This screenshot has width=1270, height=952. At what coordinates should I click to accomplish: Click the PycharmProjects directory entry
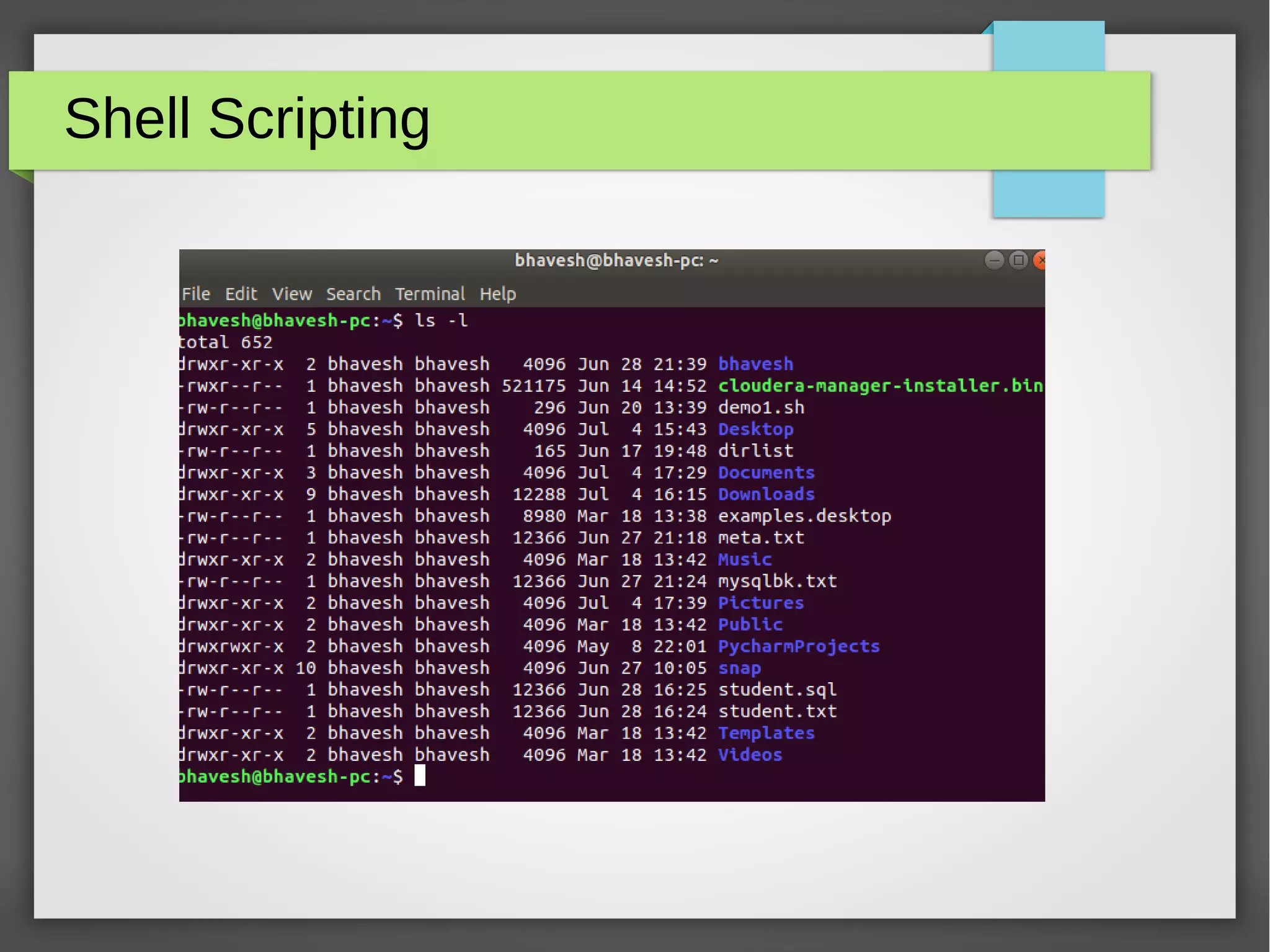(x=798, y=646)
